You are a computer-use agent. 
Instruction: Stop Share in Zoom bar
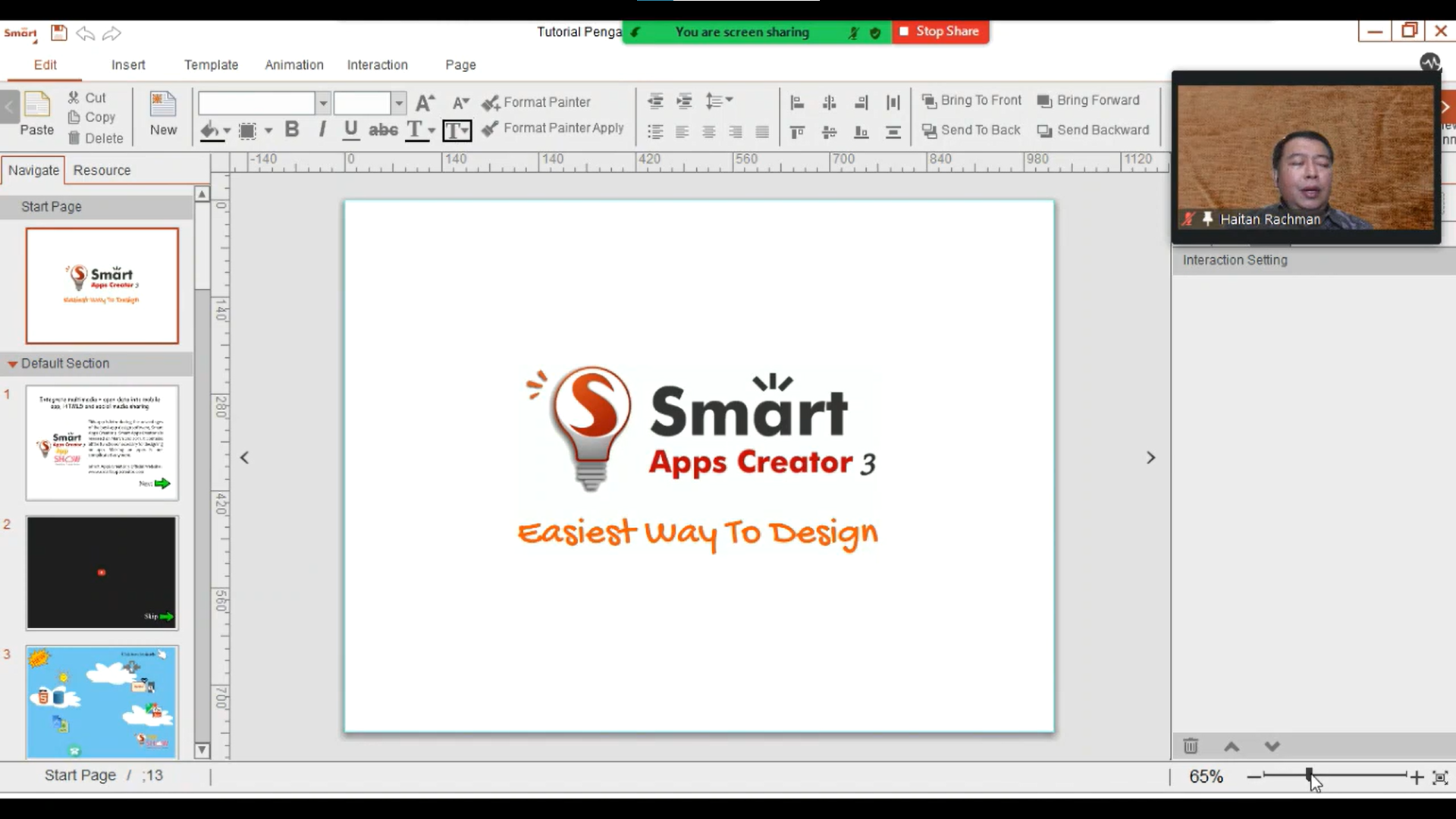(x=940, y=32)
